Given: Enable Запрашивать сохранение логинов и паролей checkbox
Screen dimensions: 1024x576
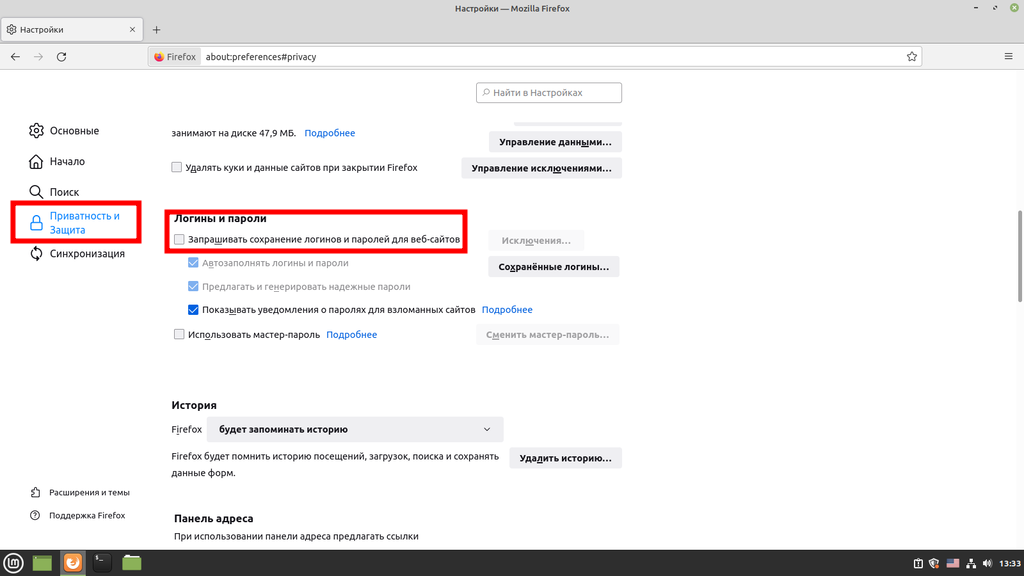Looking at the screenshot, I should coord(180,240).
